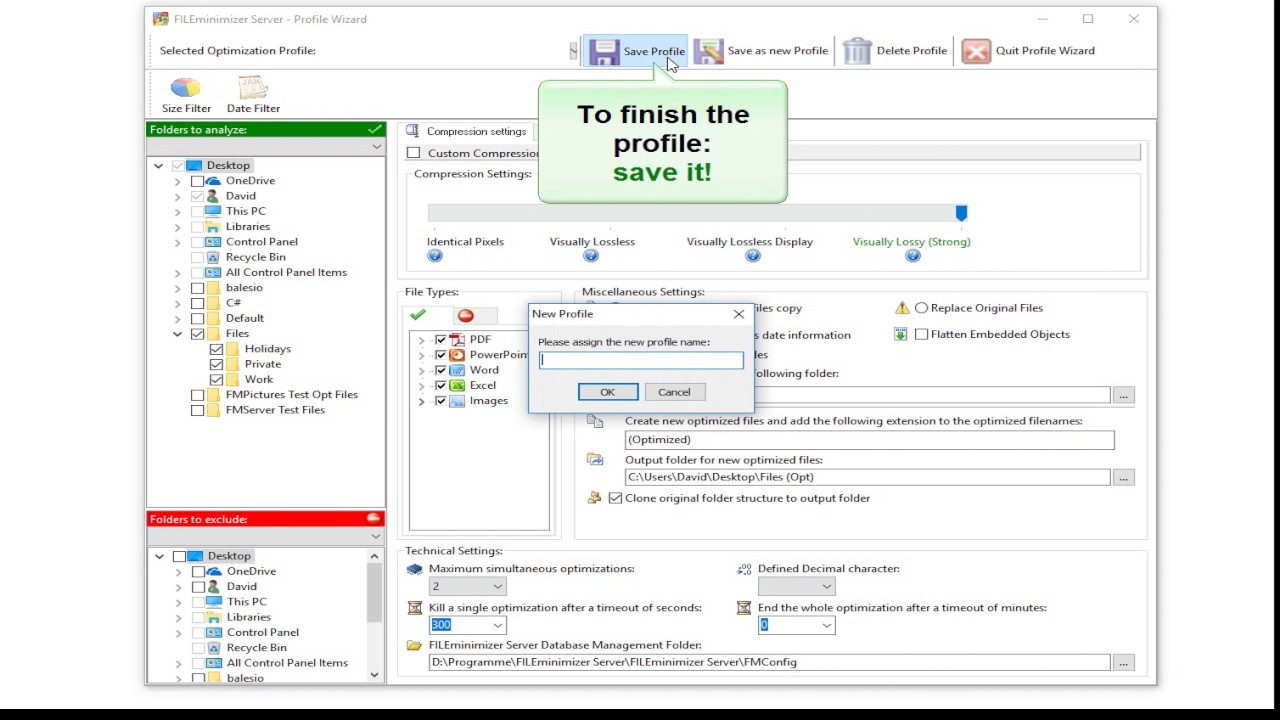Open the Date Filter tool

click(253, 96)
